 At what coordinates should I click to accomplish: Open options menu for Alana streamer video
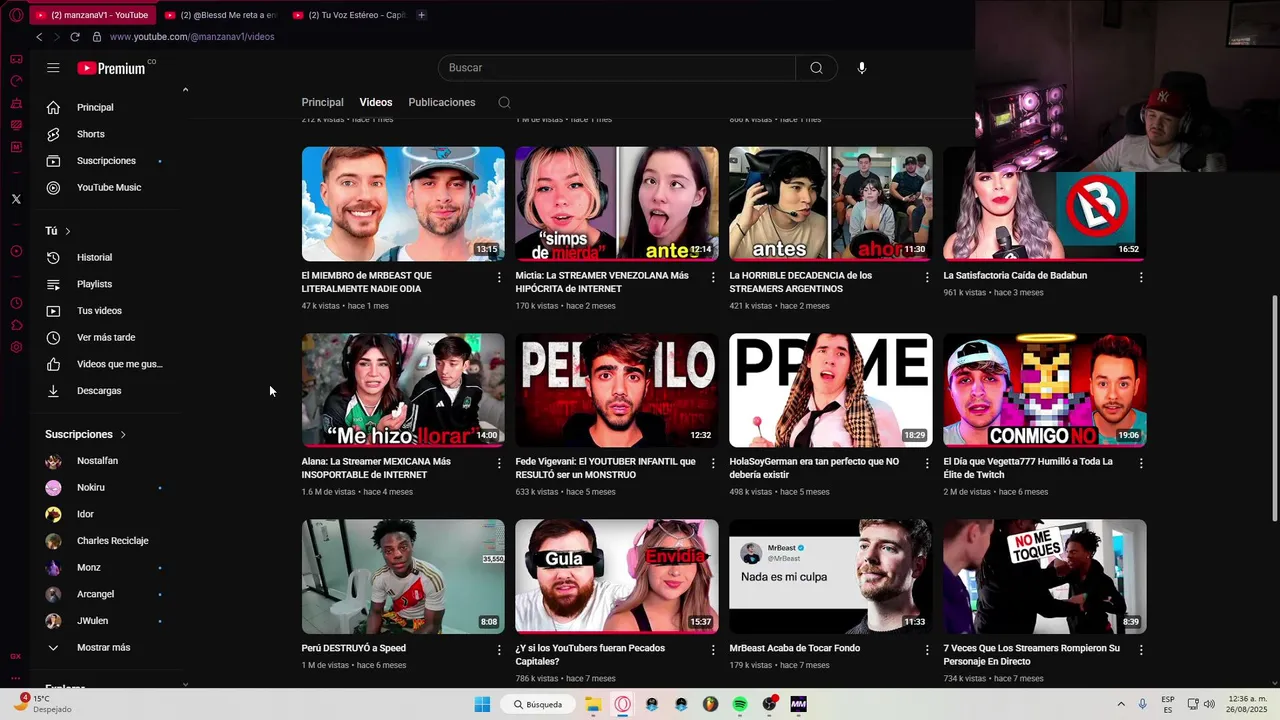click(x=499, y=463)
